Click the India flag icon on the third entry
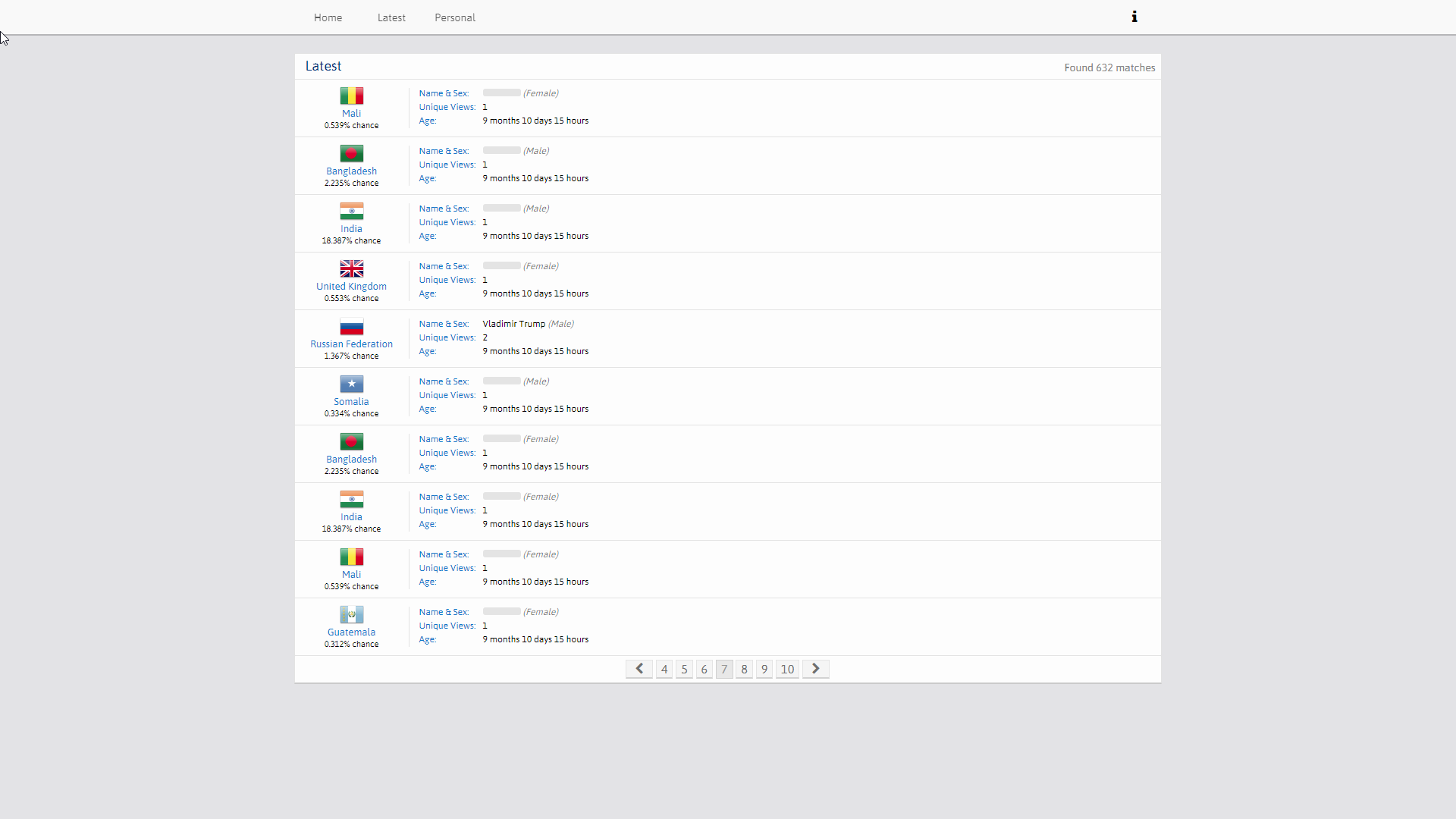 pos(351,211)
